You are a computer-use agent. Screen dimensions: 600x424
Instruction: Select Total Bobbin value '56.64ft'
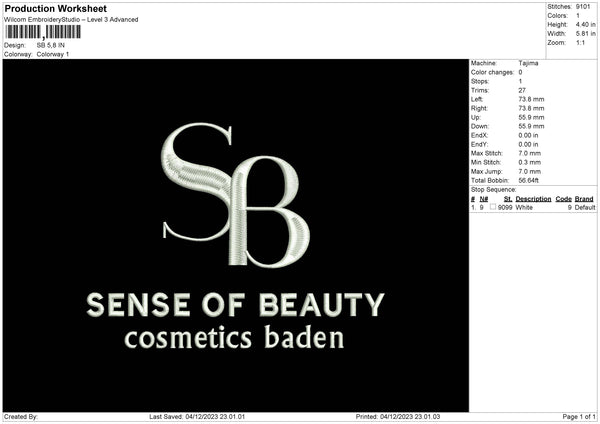528,181
